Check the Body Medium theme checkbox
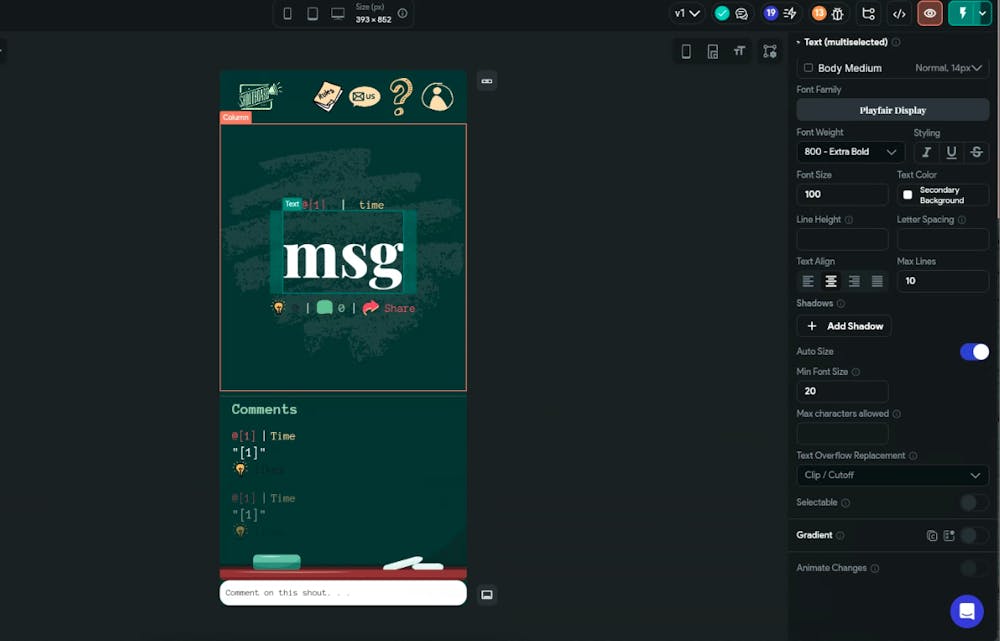The height and width of the screenshot is (641, 1000). [x=808, y=68]
